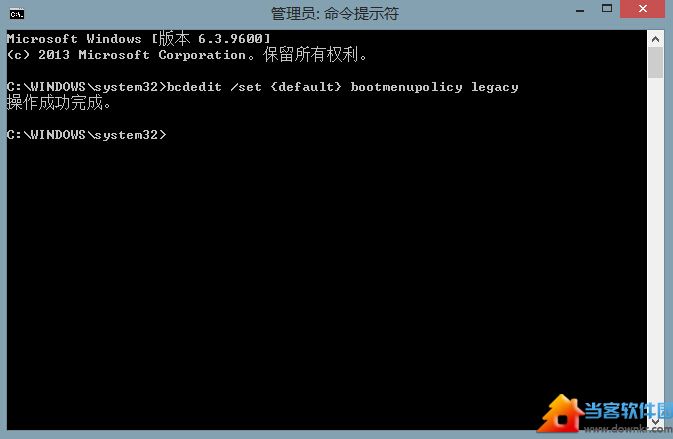The width and height of the screenshot is (673, 439).
Task: Click the www.downkr.com watermark link
Action: (x=628, y=428)
